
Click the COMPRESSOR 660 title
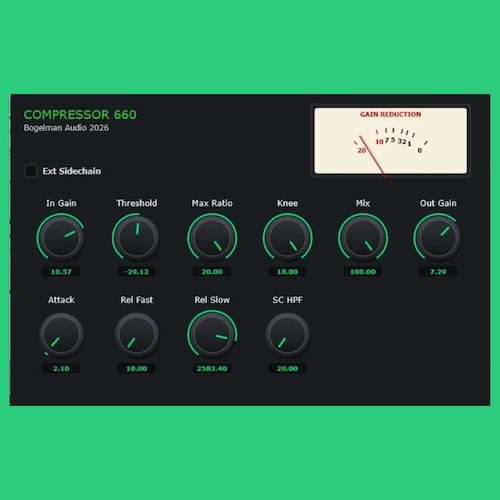pos(80,115)
